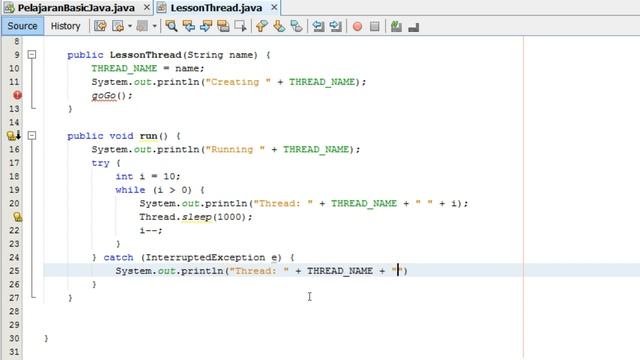Open the Forward history dropdown arrow
The width and height of the screenshot is (640, 360).
coord(154,26)
